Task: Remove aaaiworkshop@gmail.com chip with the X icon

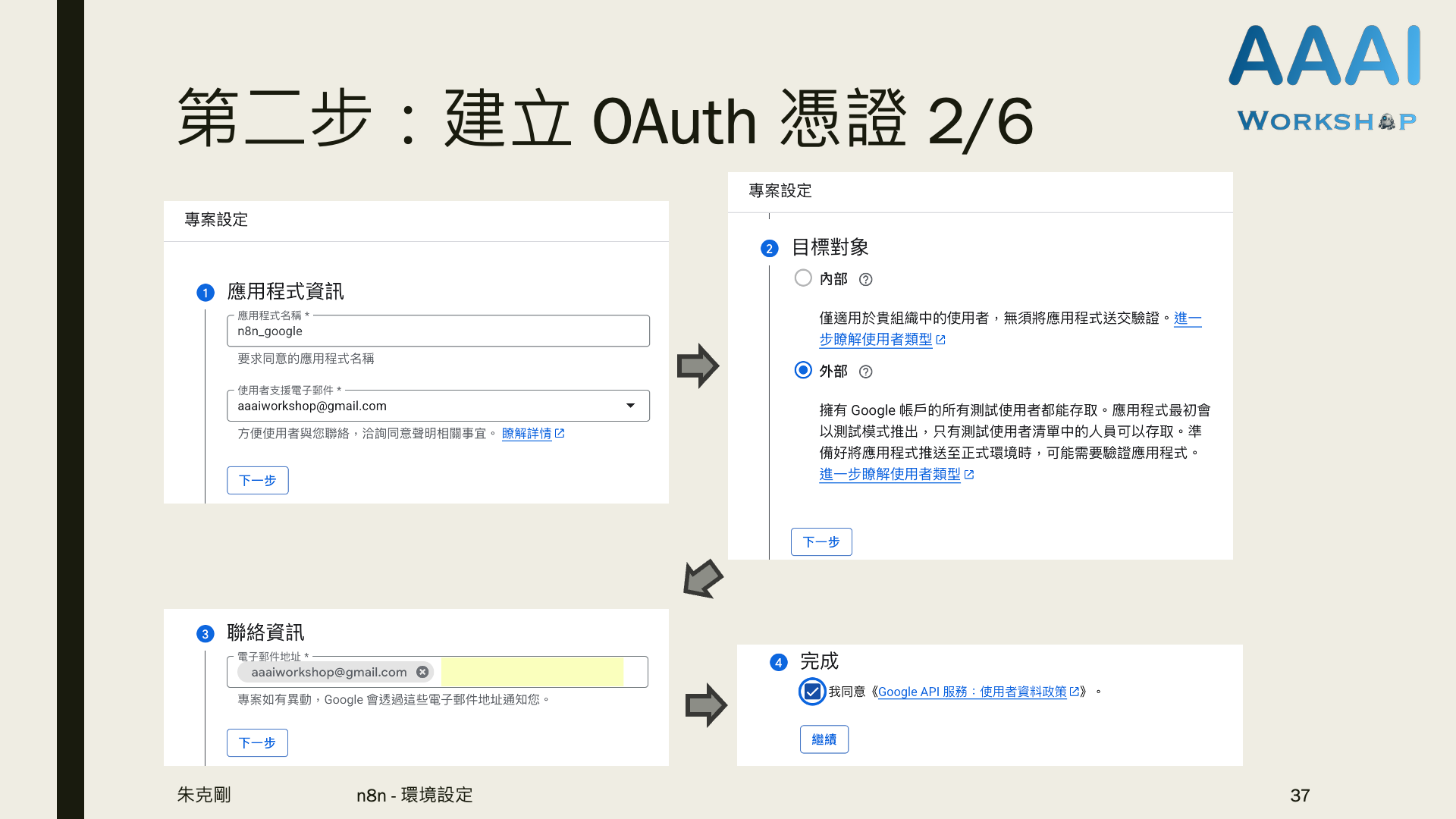Action: point(422,672)
